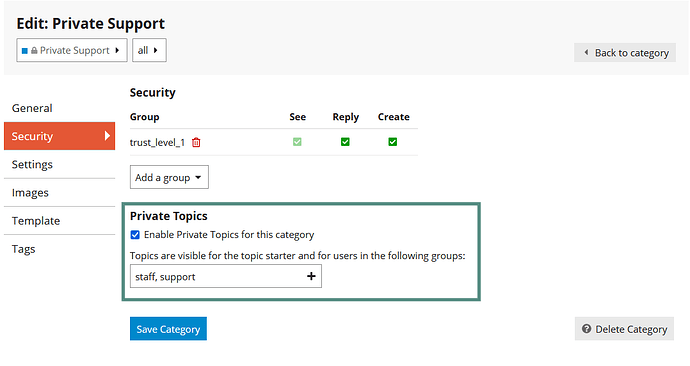Select Security tab
The height and width of the screenshot is (366, 690).
(x=59, y=136)
